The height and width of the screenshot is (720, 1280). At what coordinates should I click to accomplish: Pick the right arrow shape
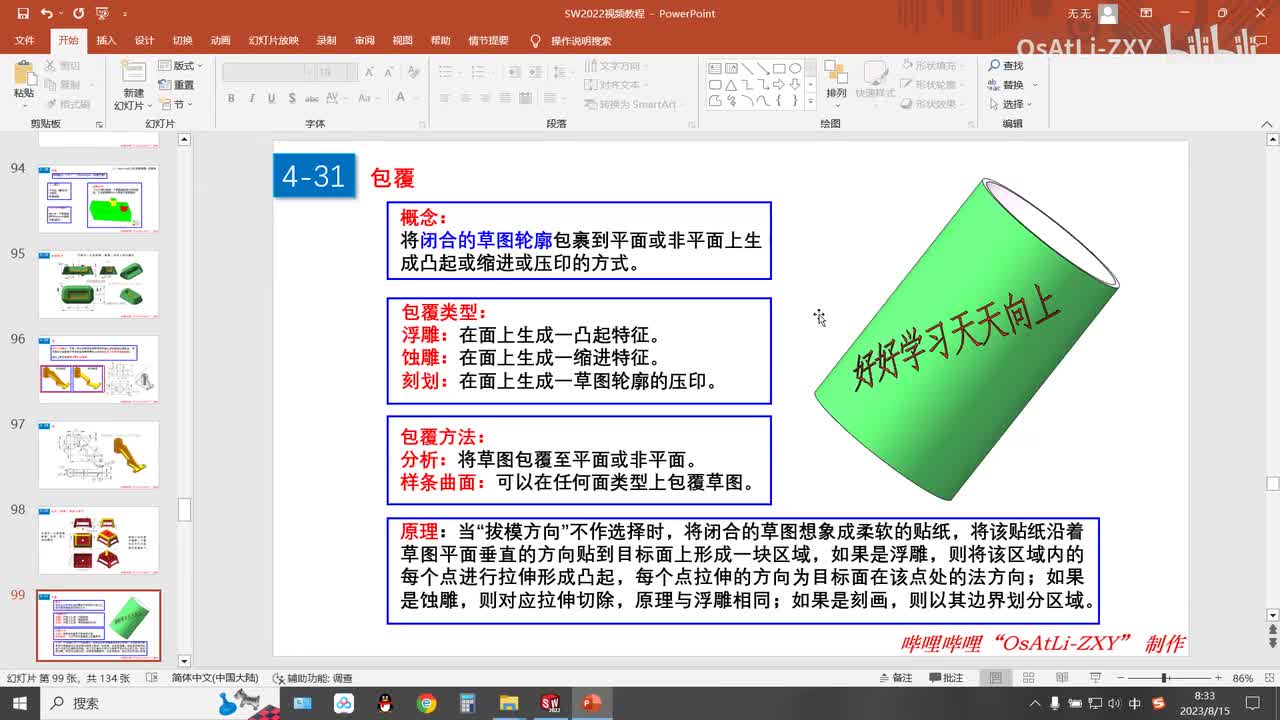pos(779,84)
